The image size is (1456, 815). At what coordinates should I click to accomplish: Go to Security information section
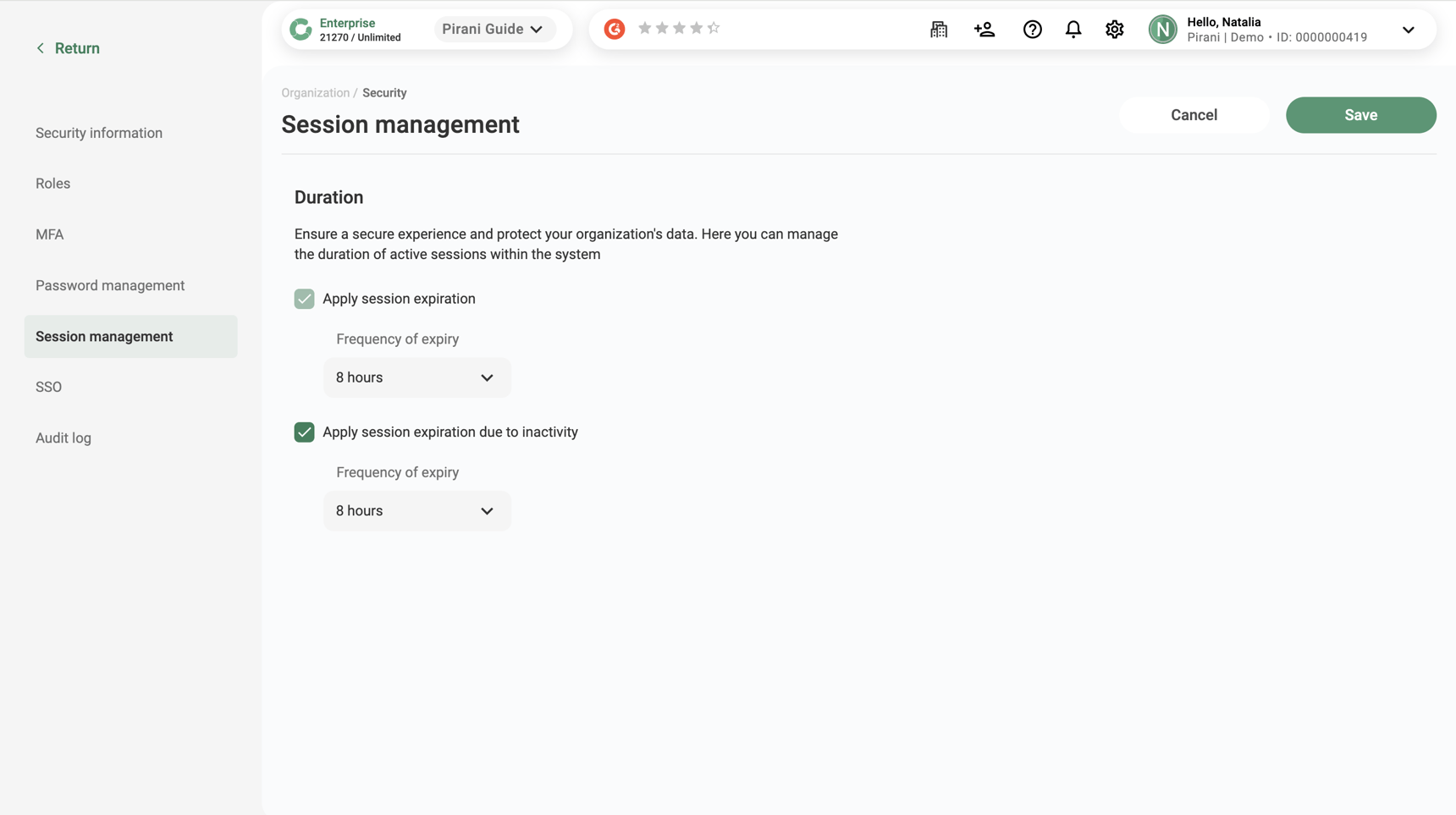(99, 133)
